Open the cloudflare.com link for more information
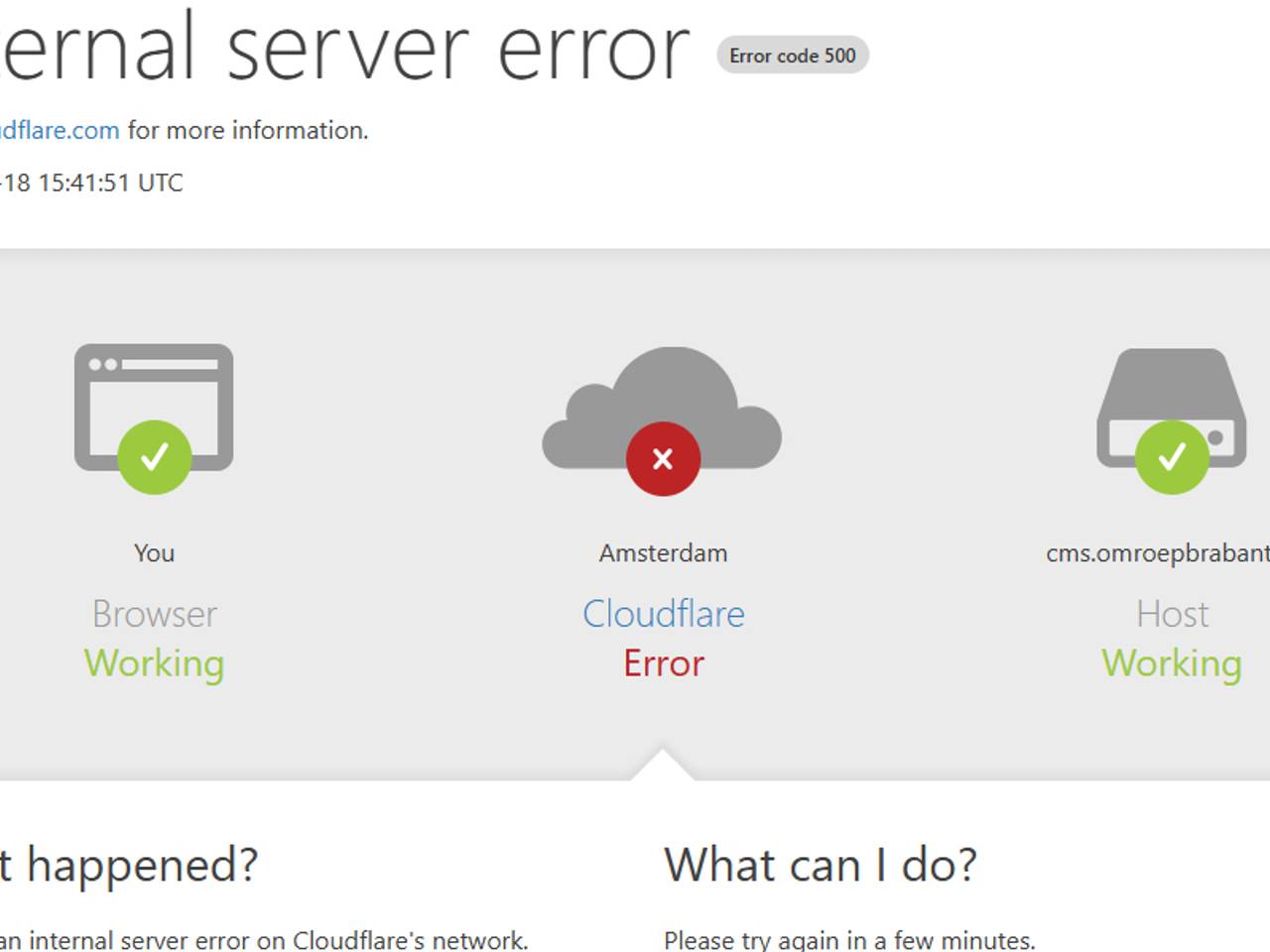1270x952 pixels. pyautogui.click(x=60, y=130)
